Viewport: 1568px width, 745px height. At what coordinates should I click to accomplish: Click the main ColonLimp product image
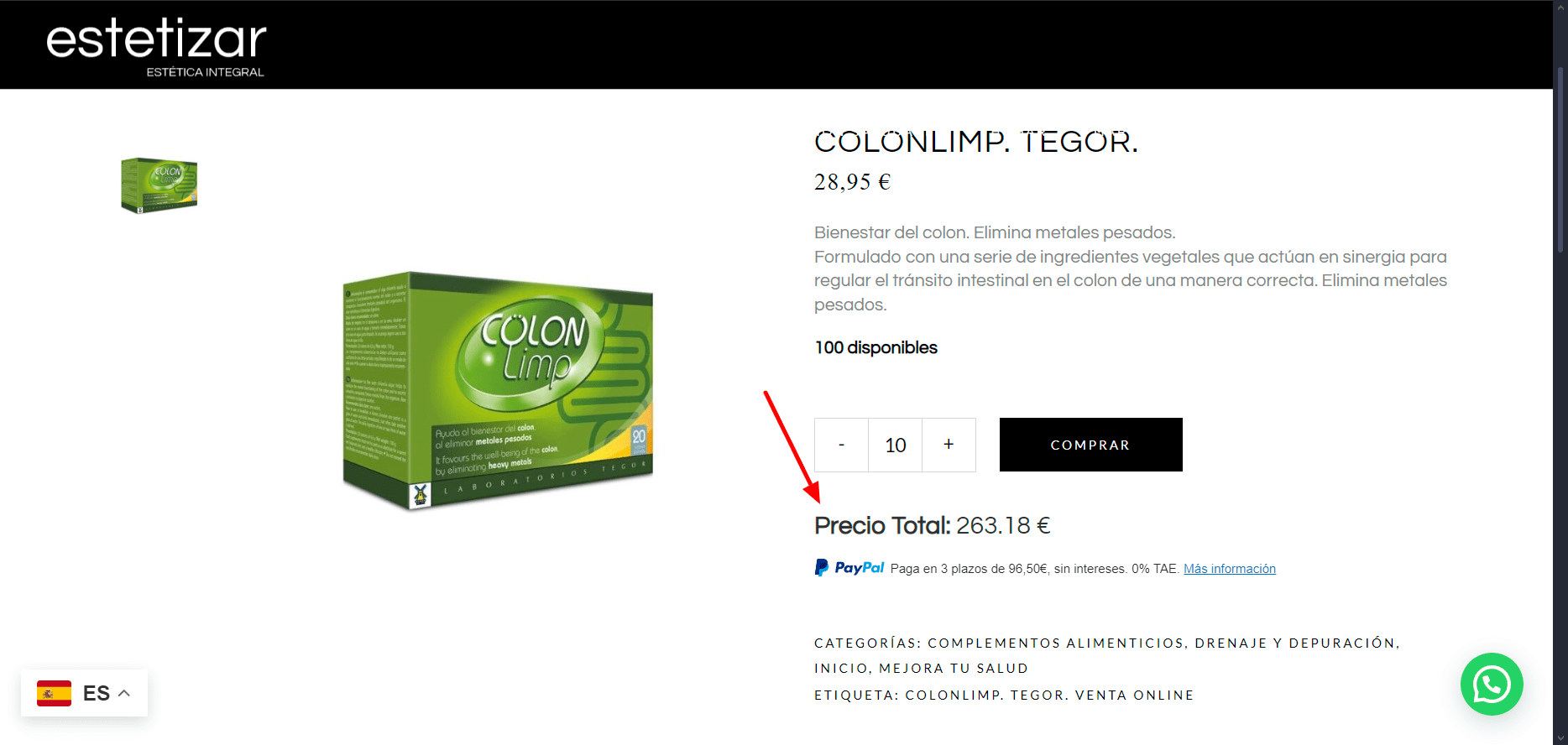(x=498, y=391)
